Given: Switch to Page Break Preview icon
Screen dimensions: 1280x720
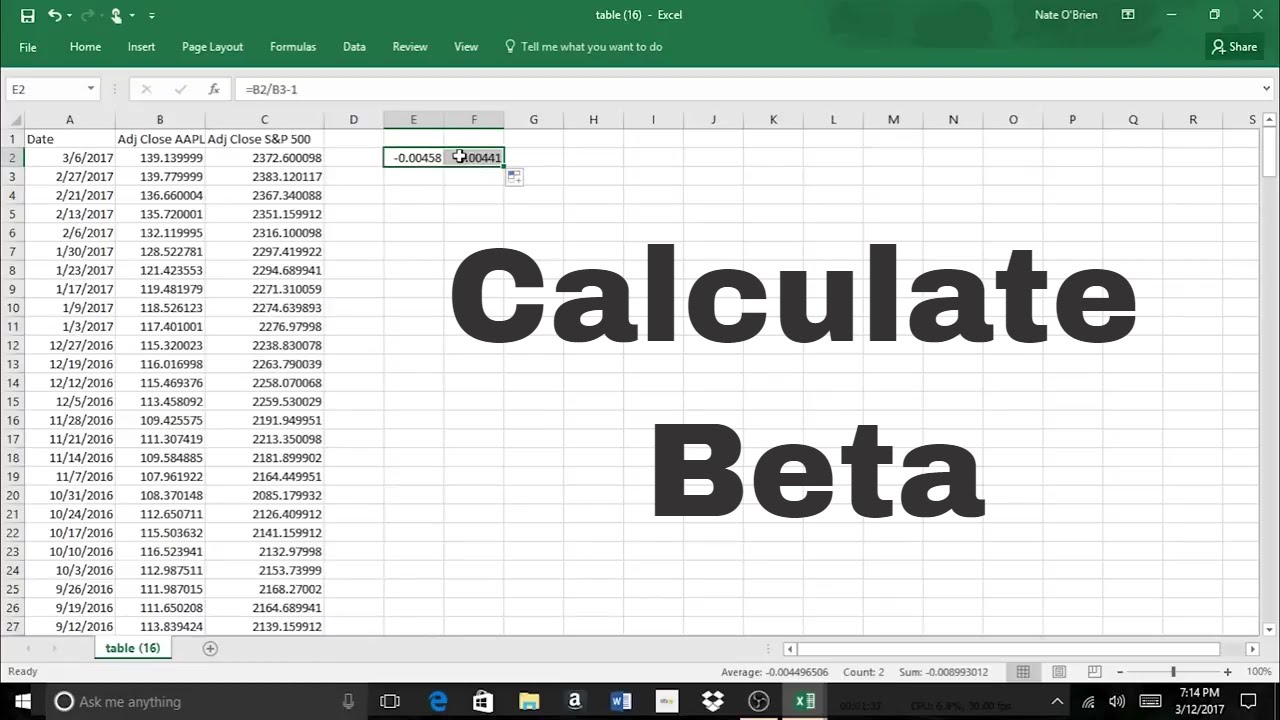Looking at the screenshot, I should click(1094, 672).
